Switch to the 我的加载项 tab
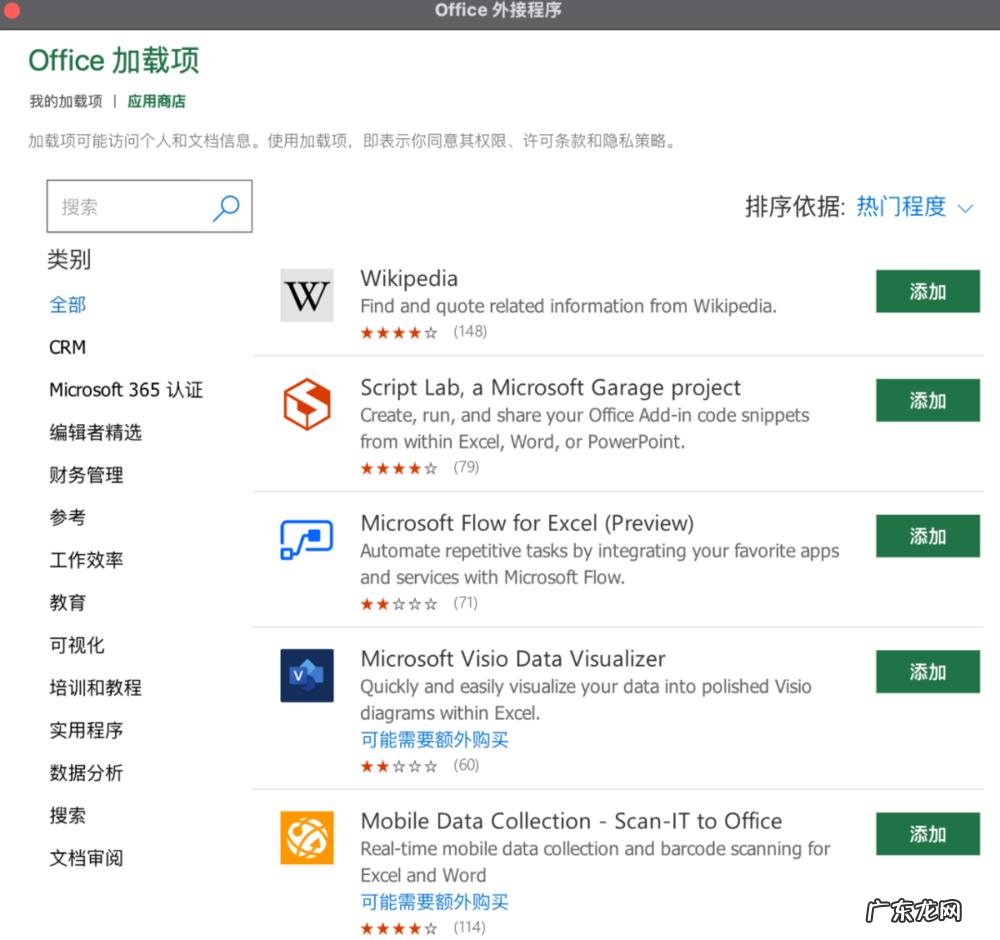The height and width of the screenshot is (940, 1000). (64, 101)
